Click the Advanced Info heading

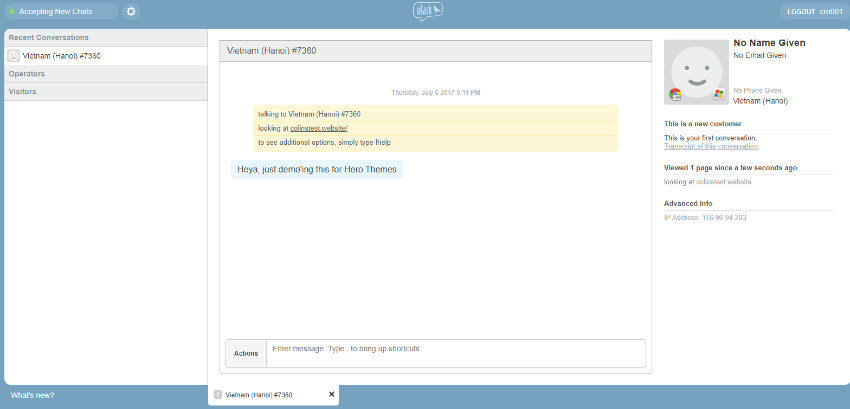(688, 203)
